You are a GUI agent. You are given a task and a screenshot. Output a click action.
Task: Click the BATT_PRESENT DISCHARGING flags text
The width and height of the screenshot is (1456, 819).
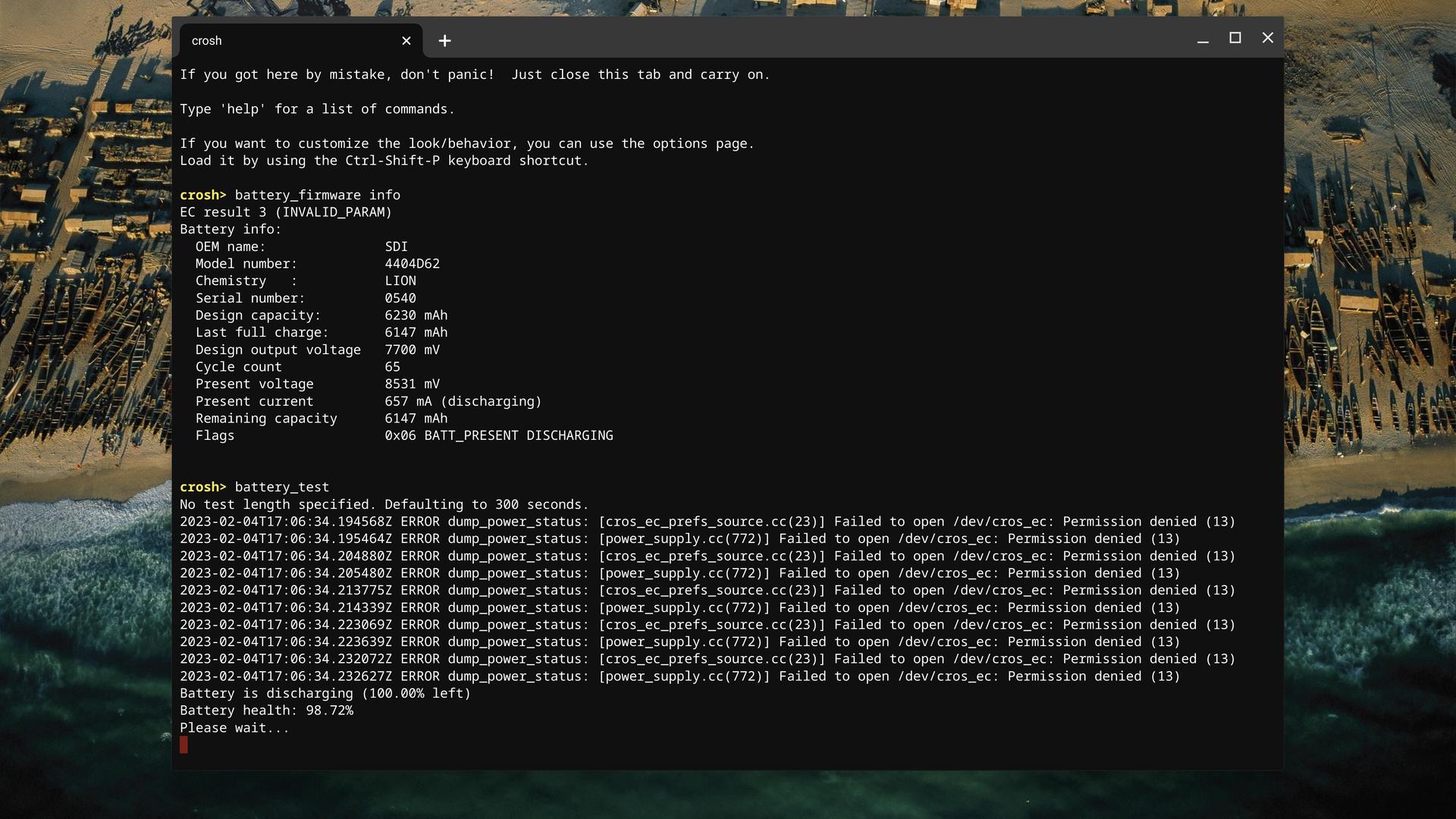pyautogui.click(x=518, y=436)
